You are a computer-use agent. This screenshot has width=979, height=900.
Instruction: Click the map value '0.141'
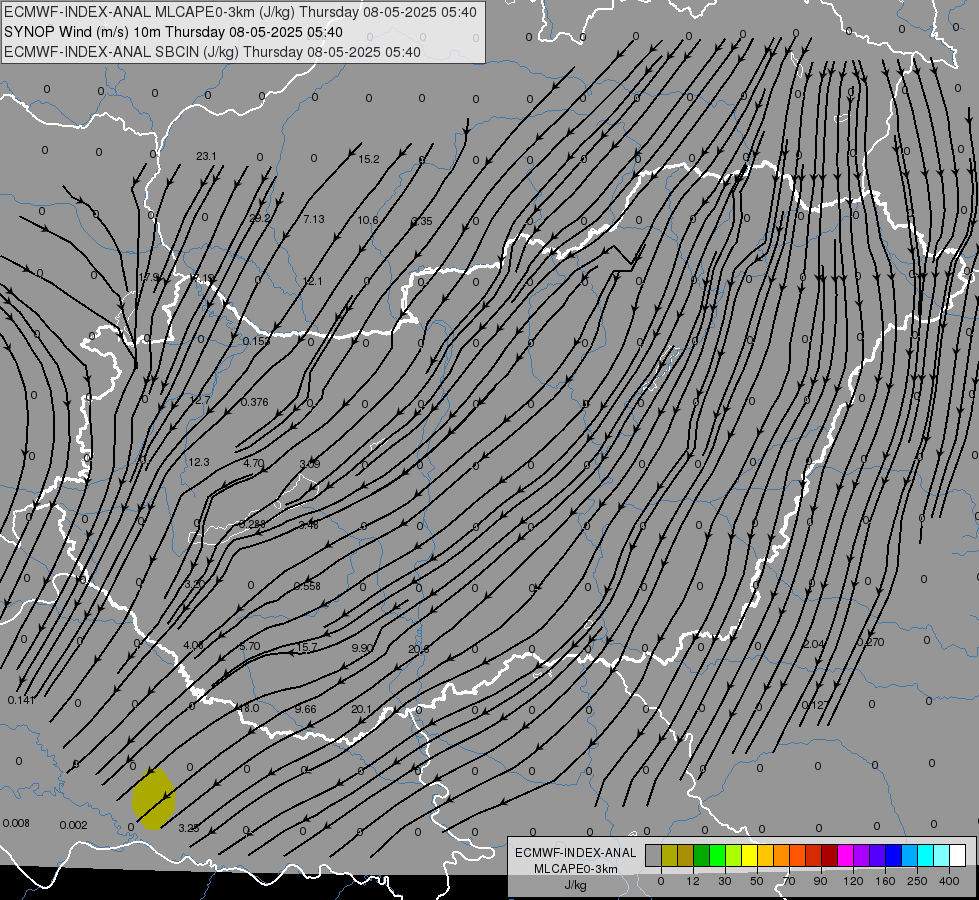pyautogui.click(x=21, y=700)
